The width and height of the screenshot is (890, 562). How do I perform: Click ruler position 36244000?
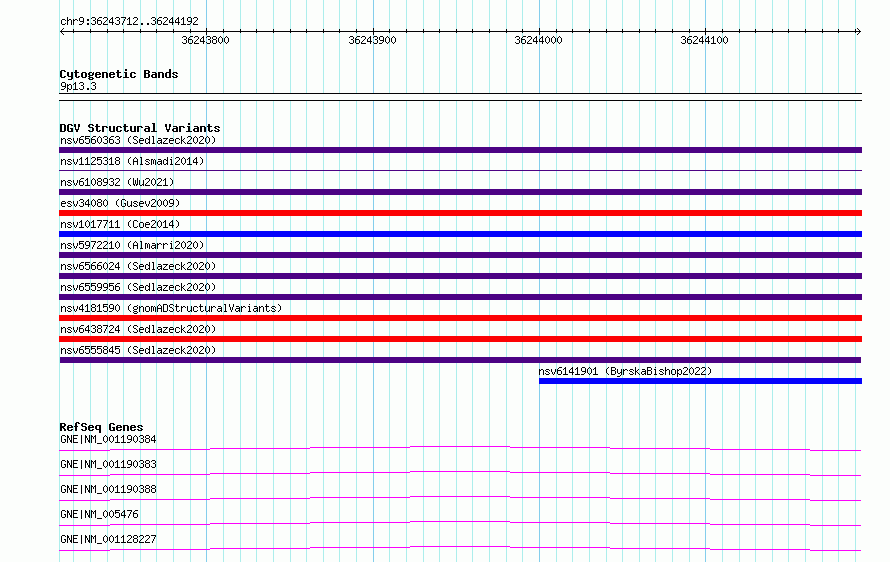point(538,40)
